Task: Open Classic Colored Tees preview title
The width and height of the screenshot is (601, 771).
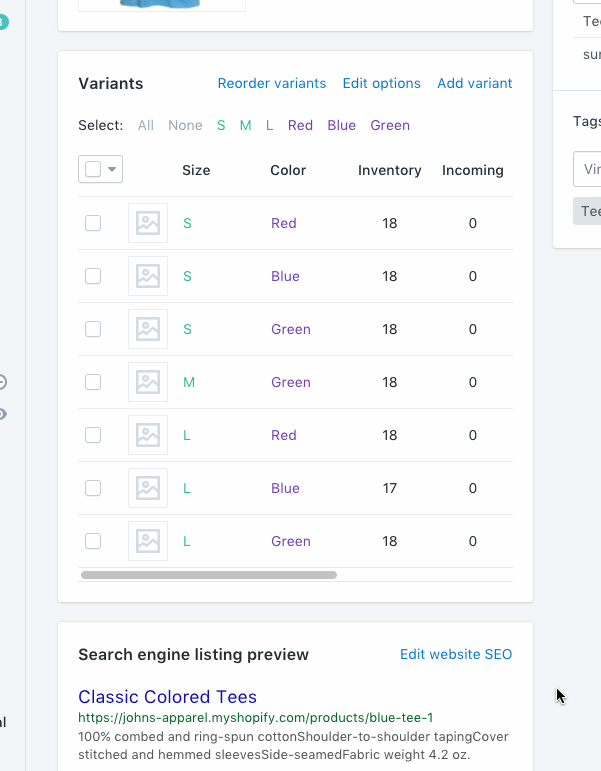Action: 167,697
